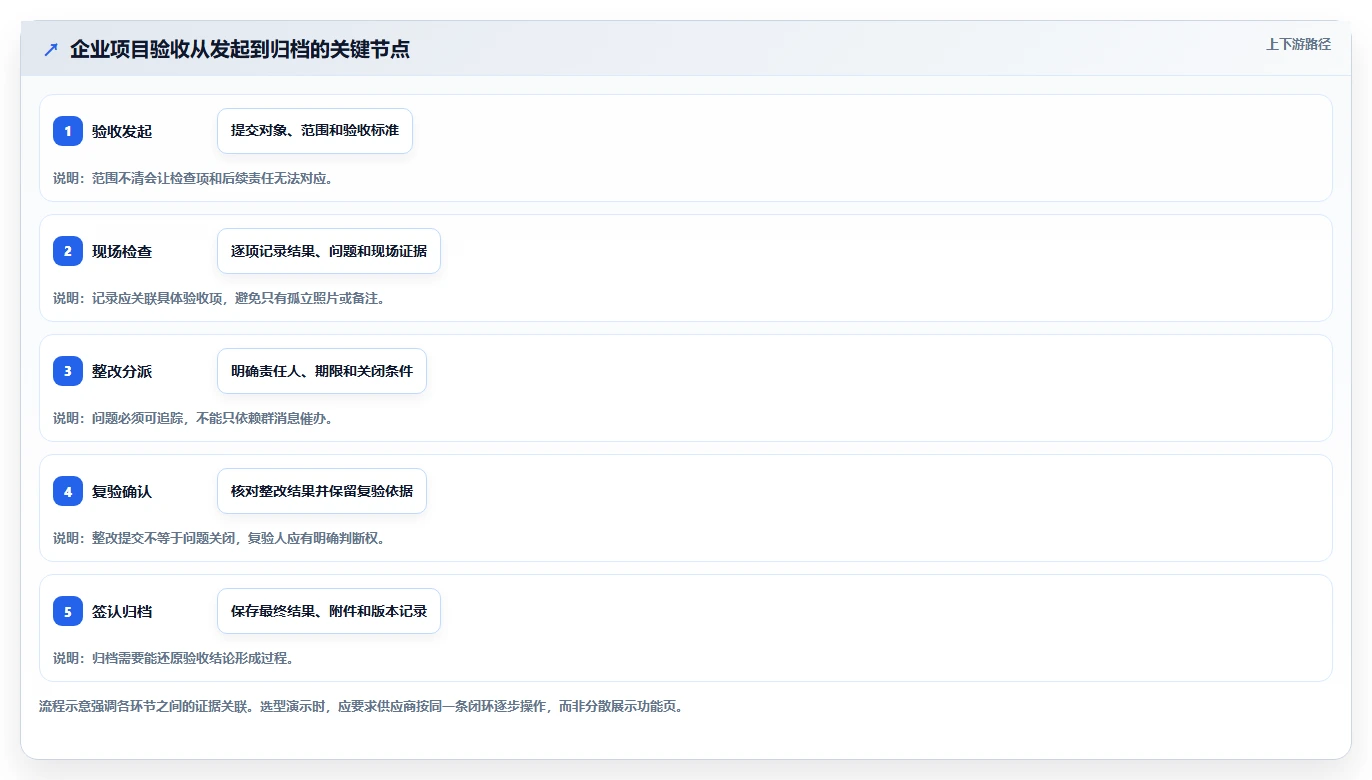
Task: Click the 逐项记录结果、问题和现场证据 chip
Action: click(x=329, y=251)
